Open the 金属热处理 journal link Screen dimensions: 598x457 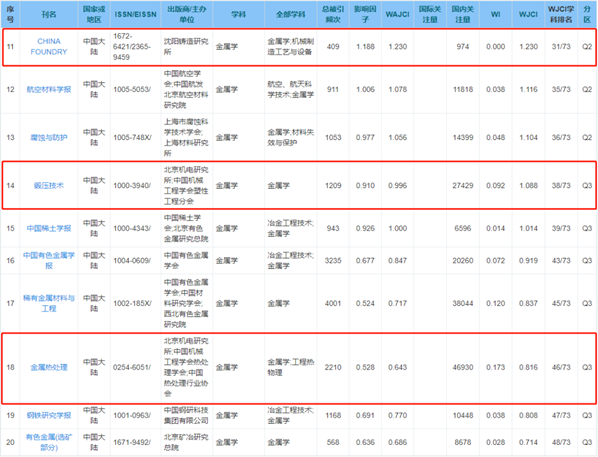pyautogui.click(x=49, y=367)
